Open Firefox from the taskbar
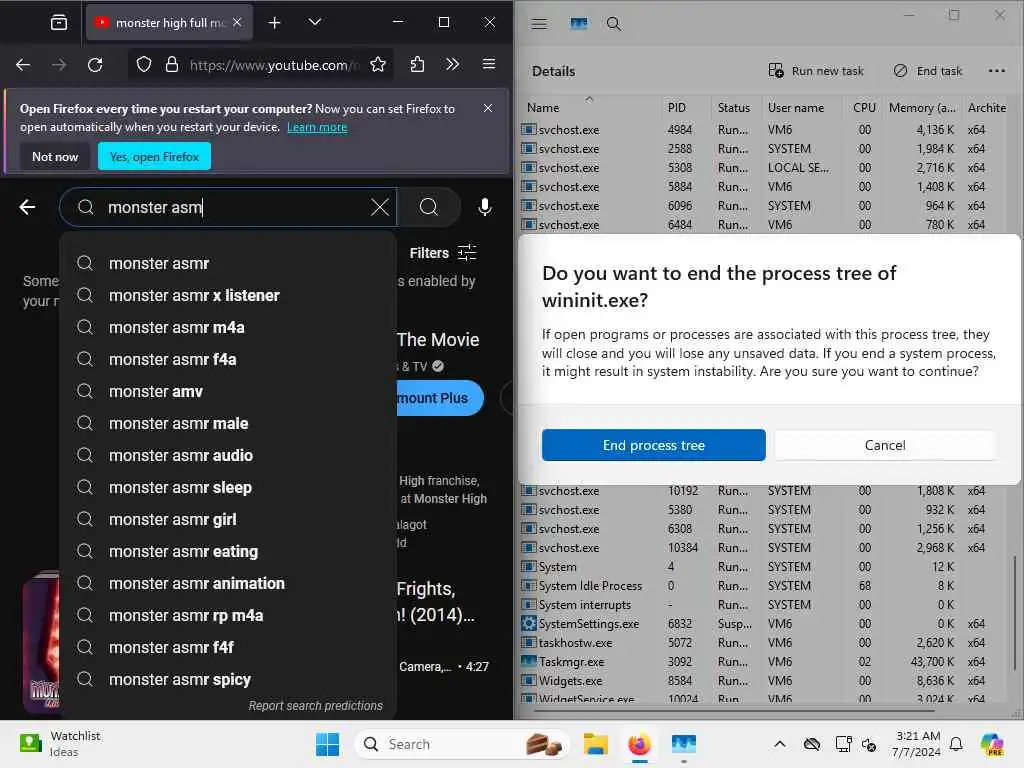The width and height of the screenshot is (1024, 768). (639, 744)
